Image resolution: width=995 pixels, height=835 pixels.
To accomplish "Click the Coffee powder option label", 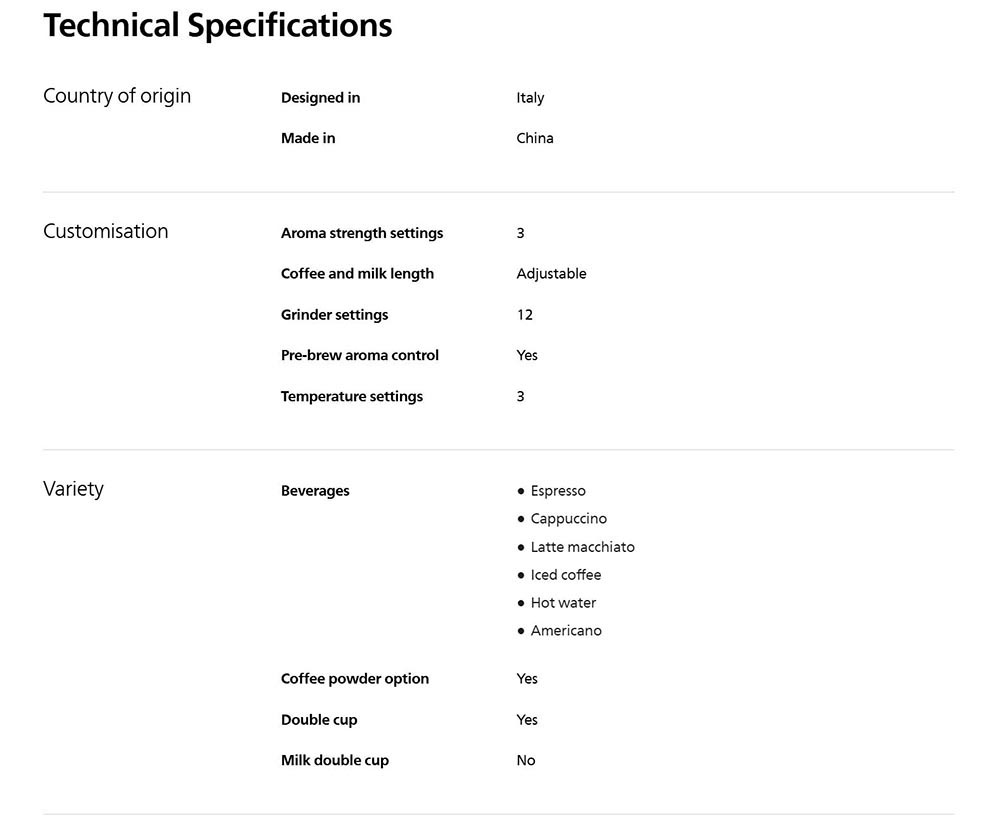I will click(354, 679).
